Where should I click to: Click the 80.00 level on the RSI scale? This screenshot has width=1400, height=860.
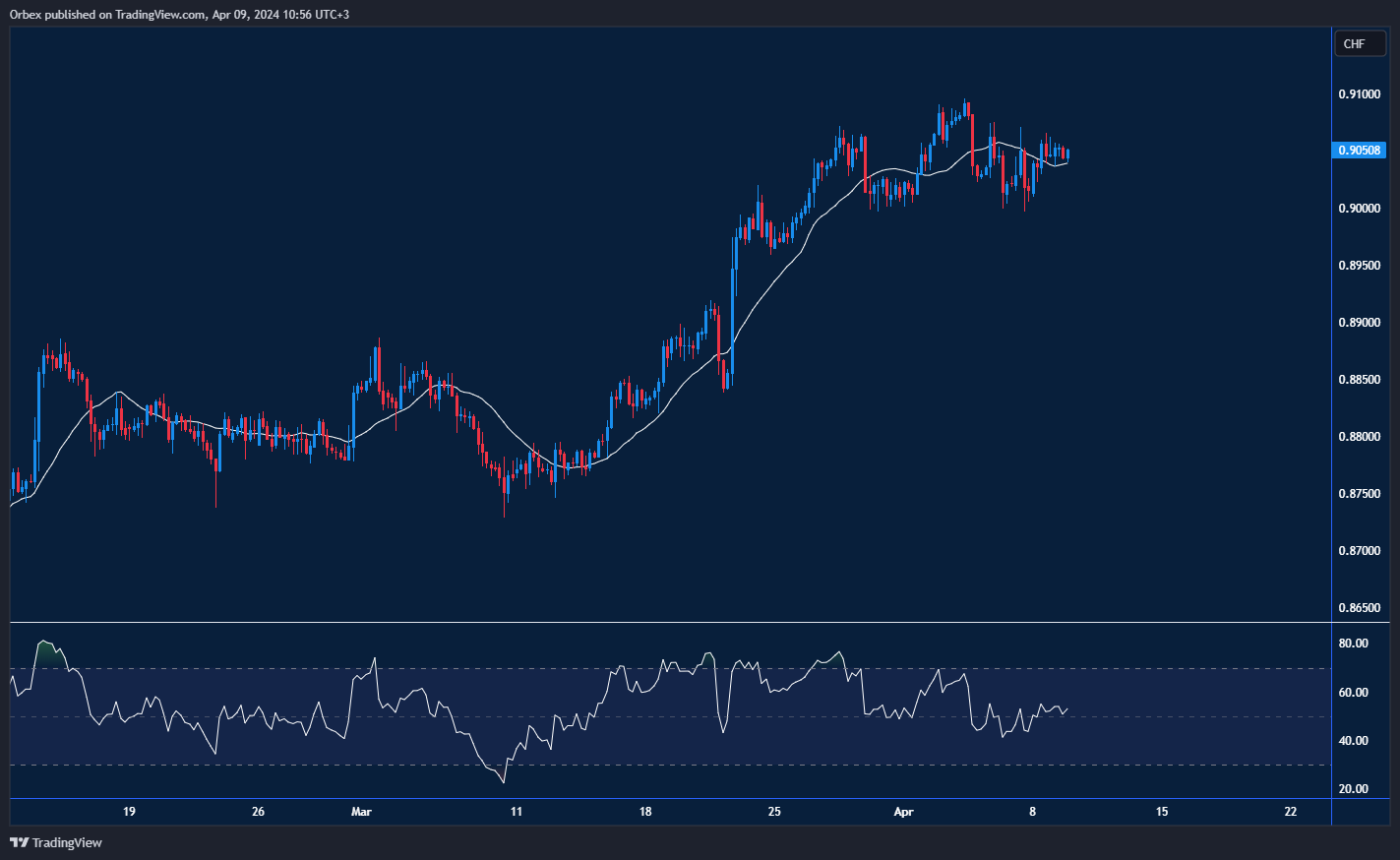click(1354, 644)
